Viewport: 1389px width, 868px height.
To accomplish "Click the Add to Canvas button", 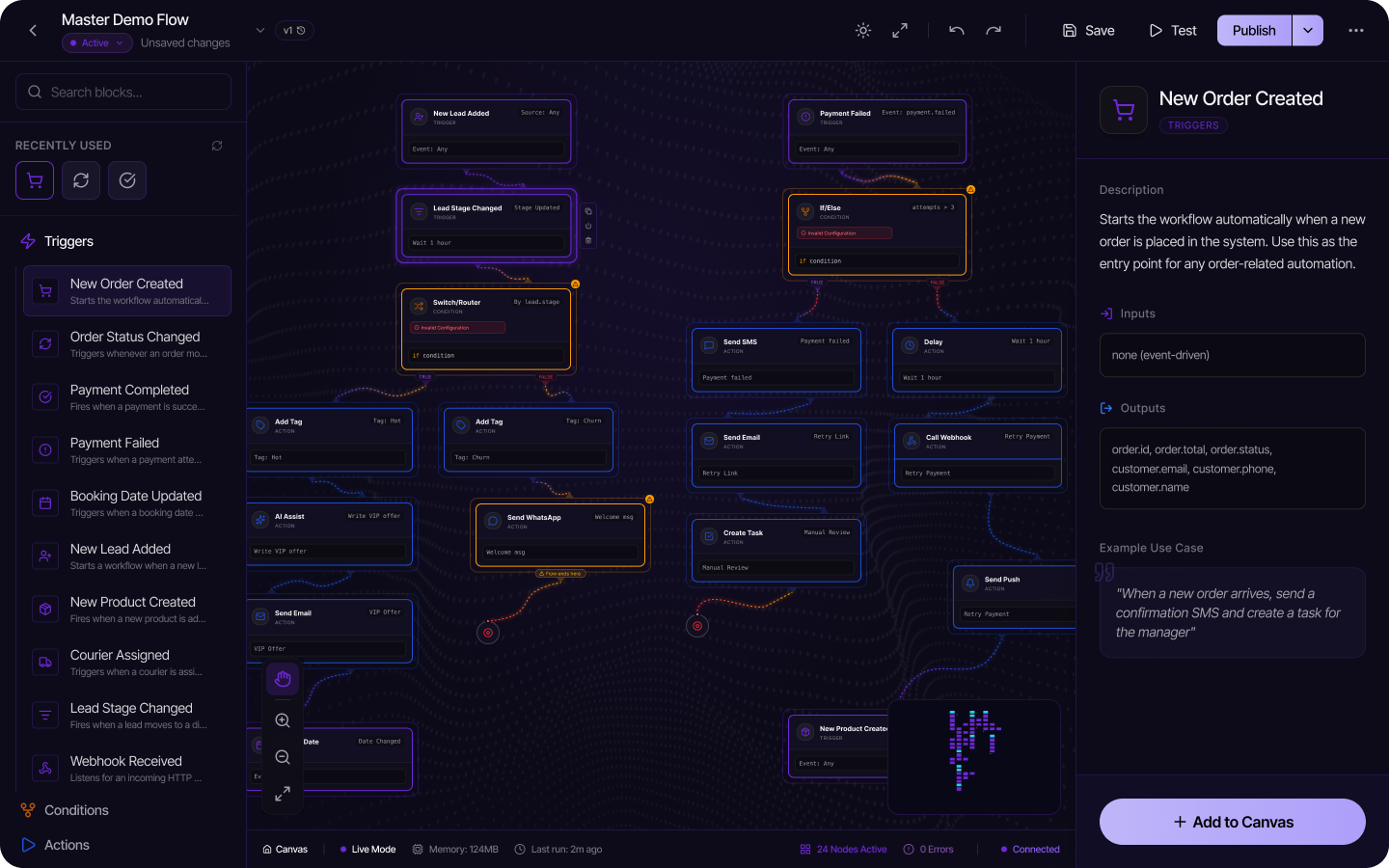I will [1232, 822].
